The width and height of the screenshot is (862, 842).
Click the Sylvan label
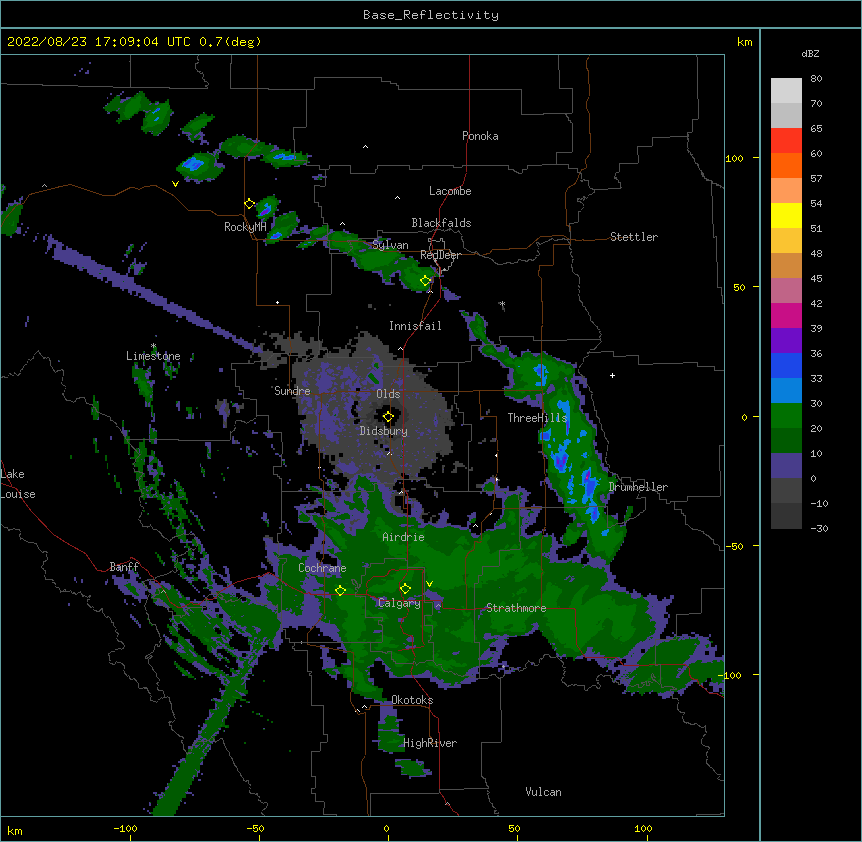coord(390,245)
